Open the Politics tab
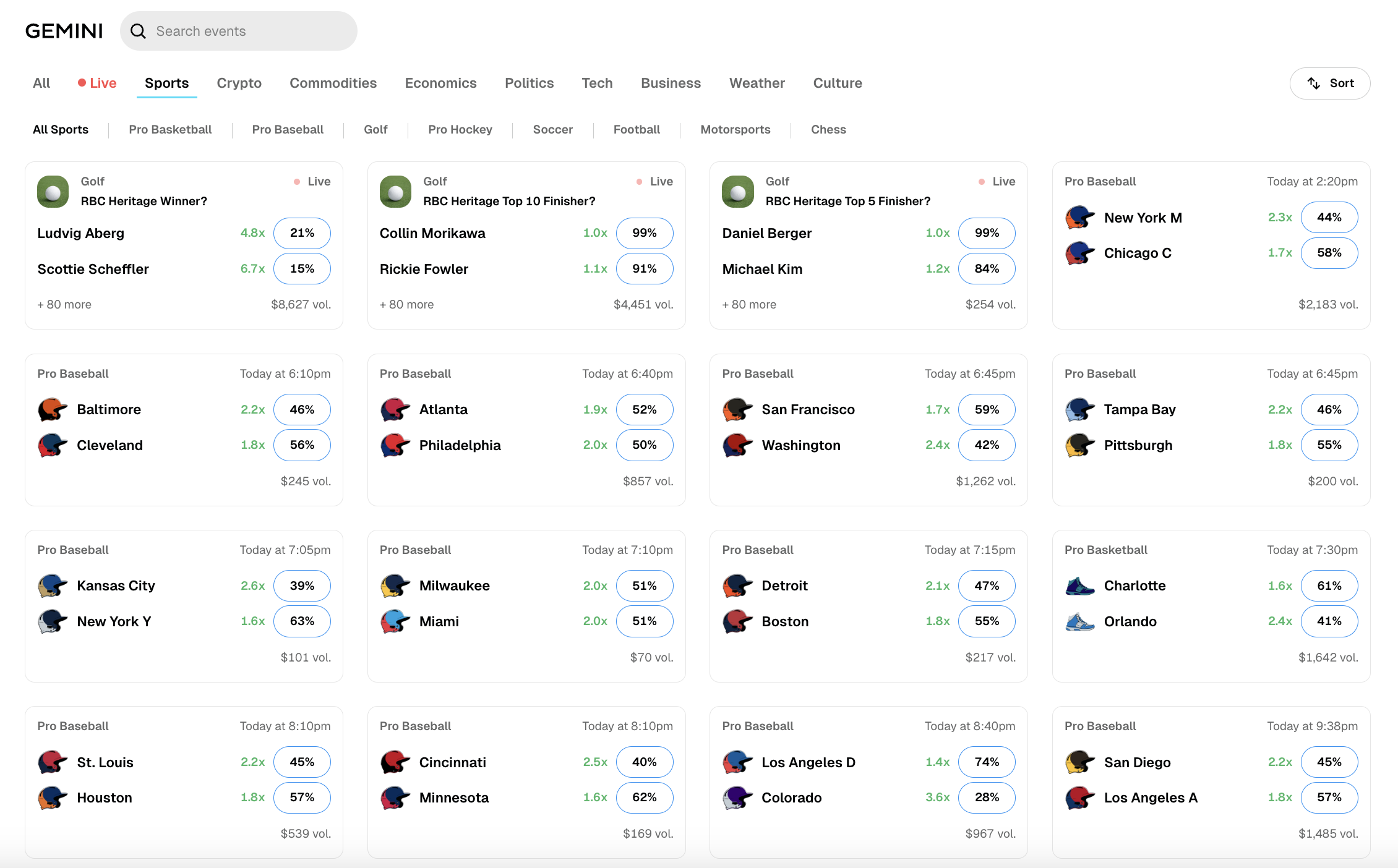Viewport: 1398px width, 868px height. click(530, 83)
